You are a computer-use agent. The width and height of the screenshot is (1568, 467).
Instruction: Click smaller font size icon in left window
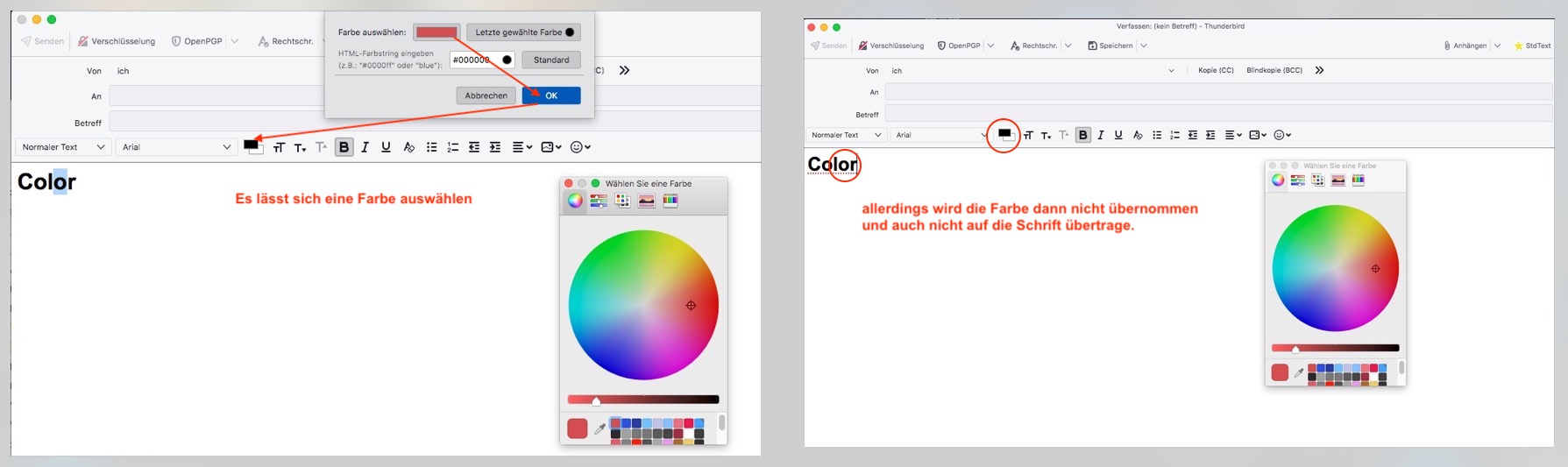click(x=300, y=147)
